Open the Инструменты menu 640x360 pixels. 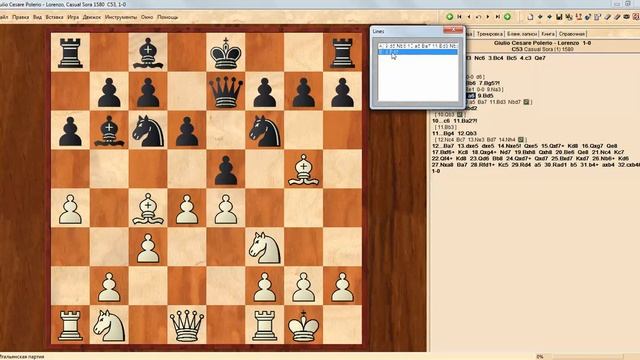pos(121,17)
